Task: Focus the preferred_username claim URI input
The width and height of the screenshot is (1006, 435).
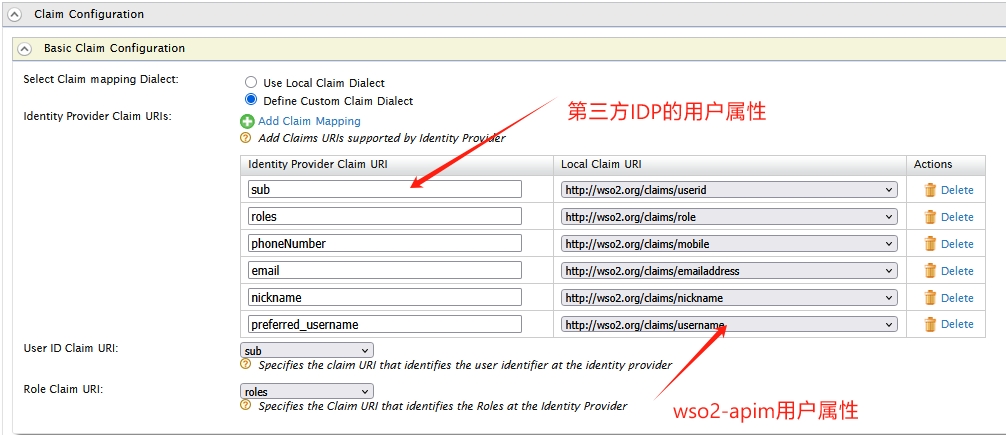Action: 384,324
